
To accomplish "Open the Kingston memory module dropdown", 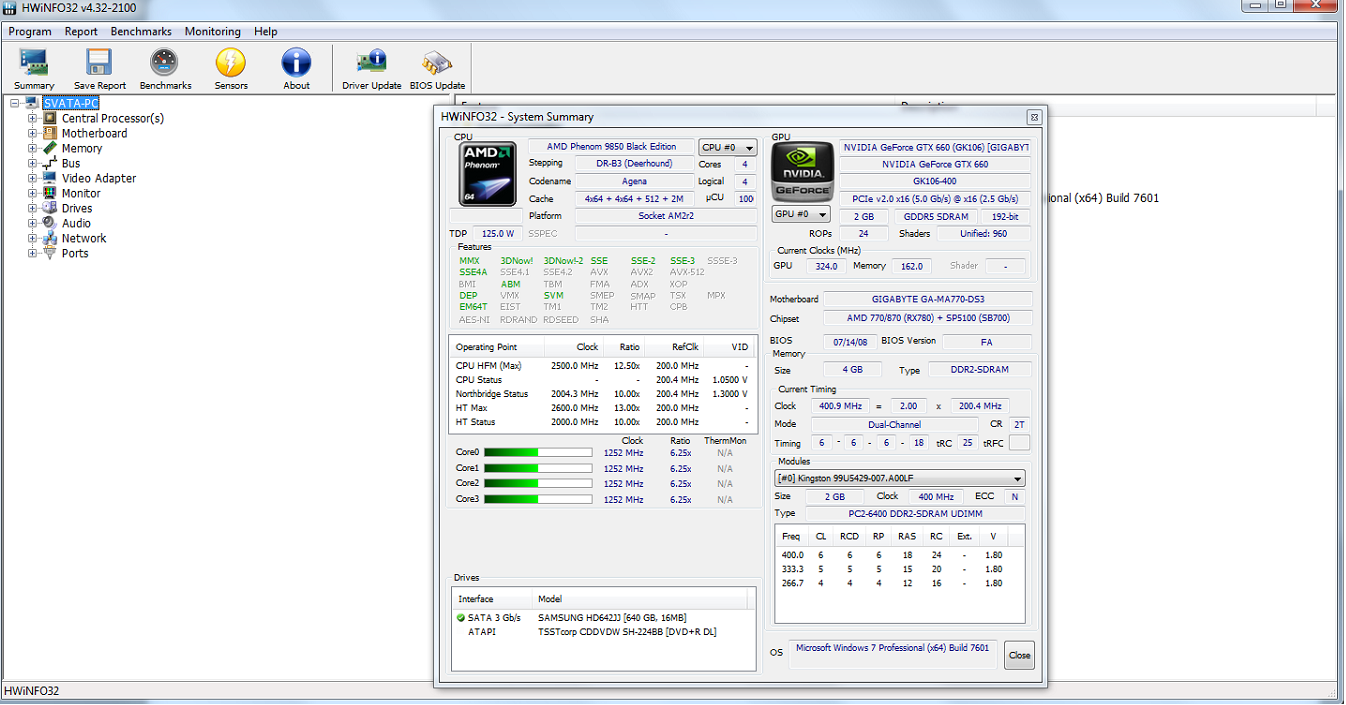I will pos(900,479).
